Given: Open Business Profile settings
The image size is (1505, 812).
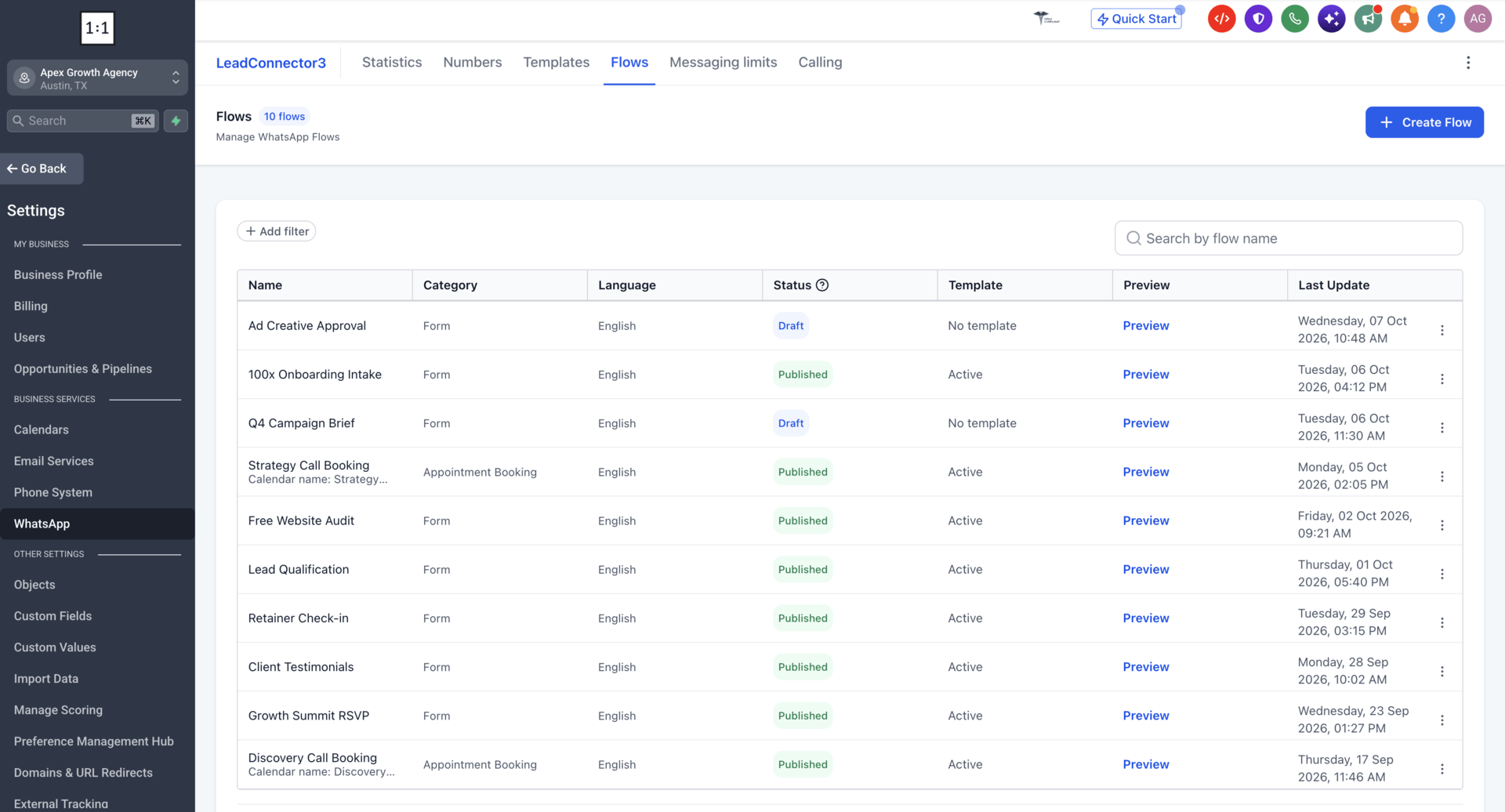Looking at the screenshot, I should tap(58, 275).
